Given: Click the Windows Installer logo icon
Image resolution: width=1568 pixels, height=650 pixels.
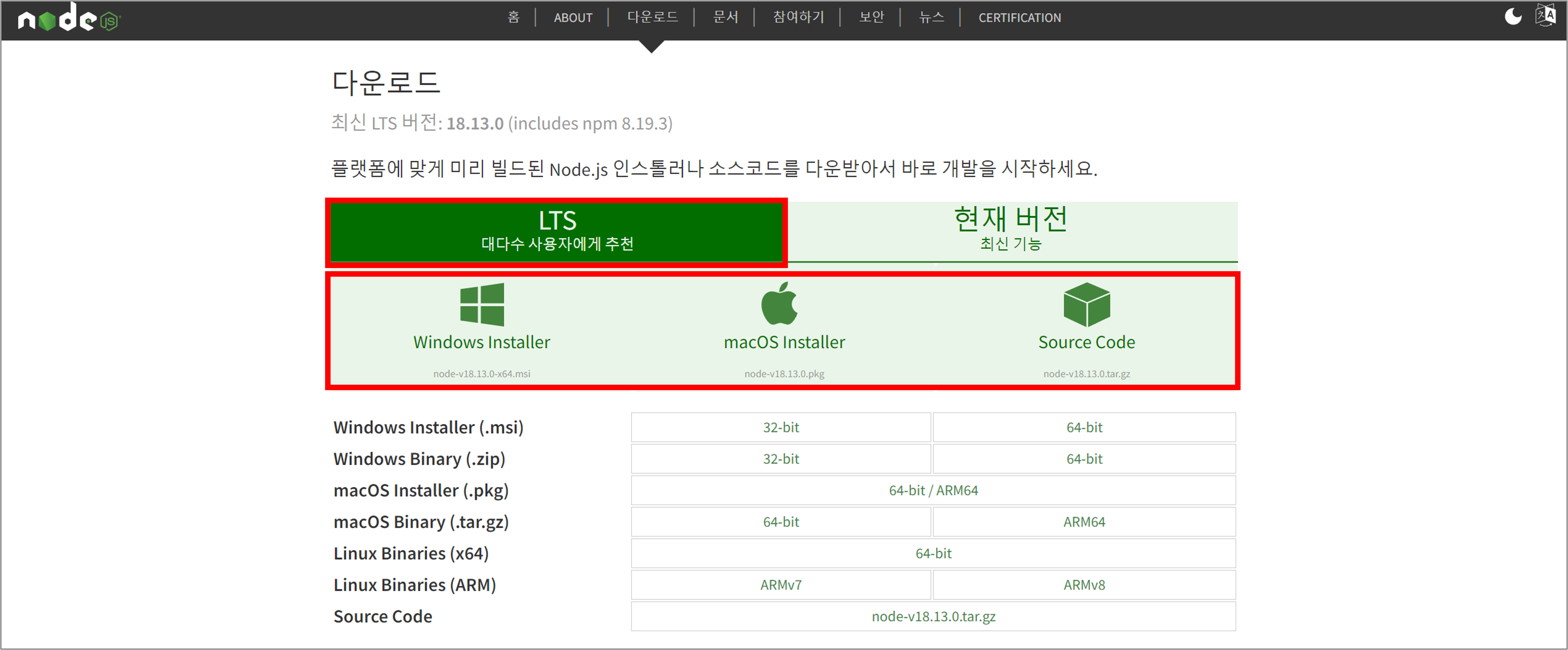Looking at the screenshot, I should tap(482, 304).
